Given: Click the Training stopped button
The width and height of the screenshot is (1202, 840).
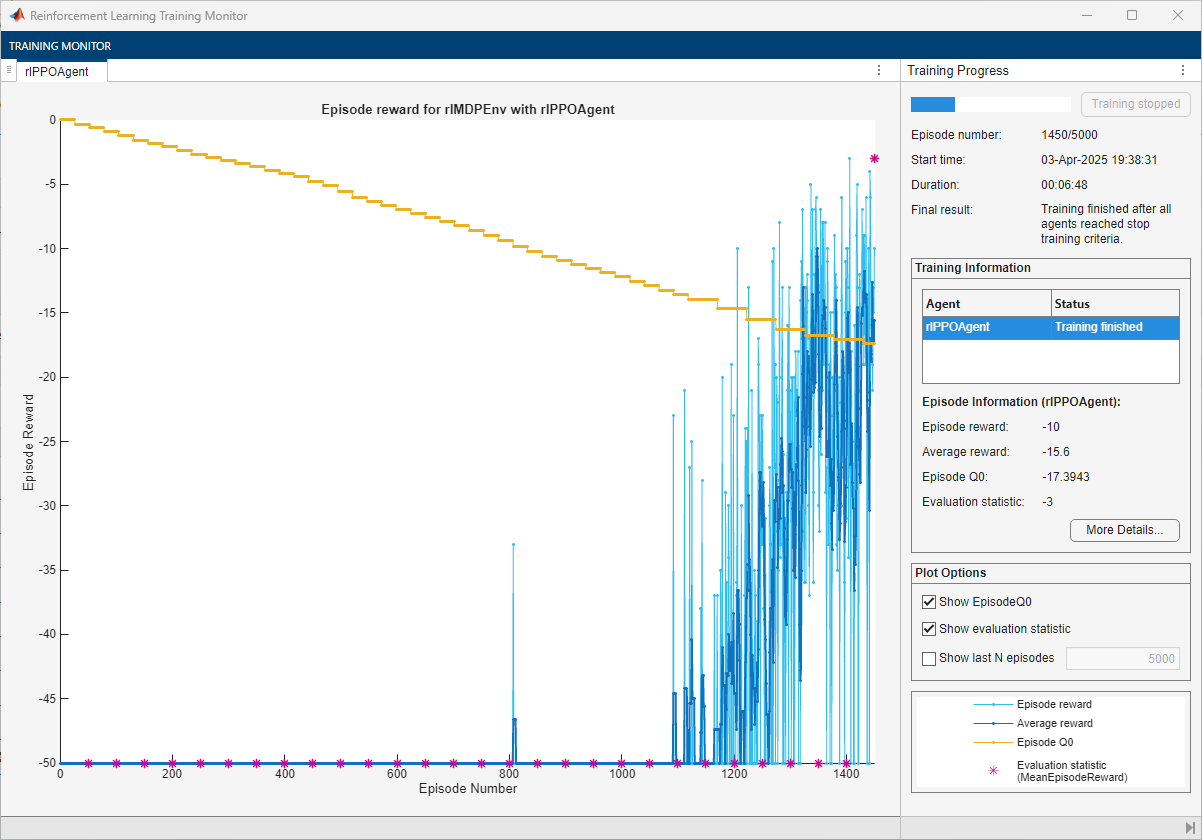Looking at the screenshot, I should [1135, 104].
